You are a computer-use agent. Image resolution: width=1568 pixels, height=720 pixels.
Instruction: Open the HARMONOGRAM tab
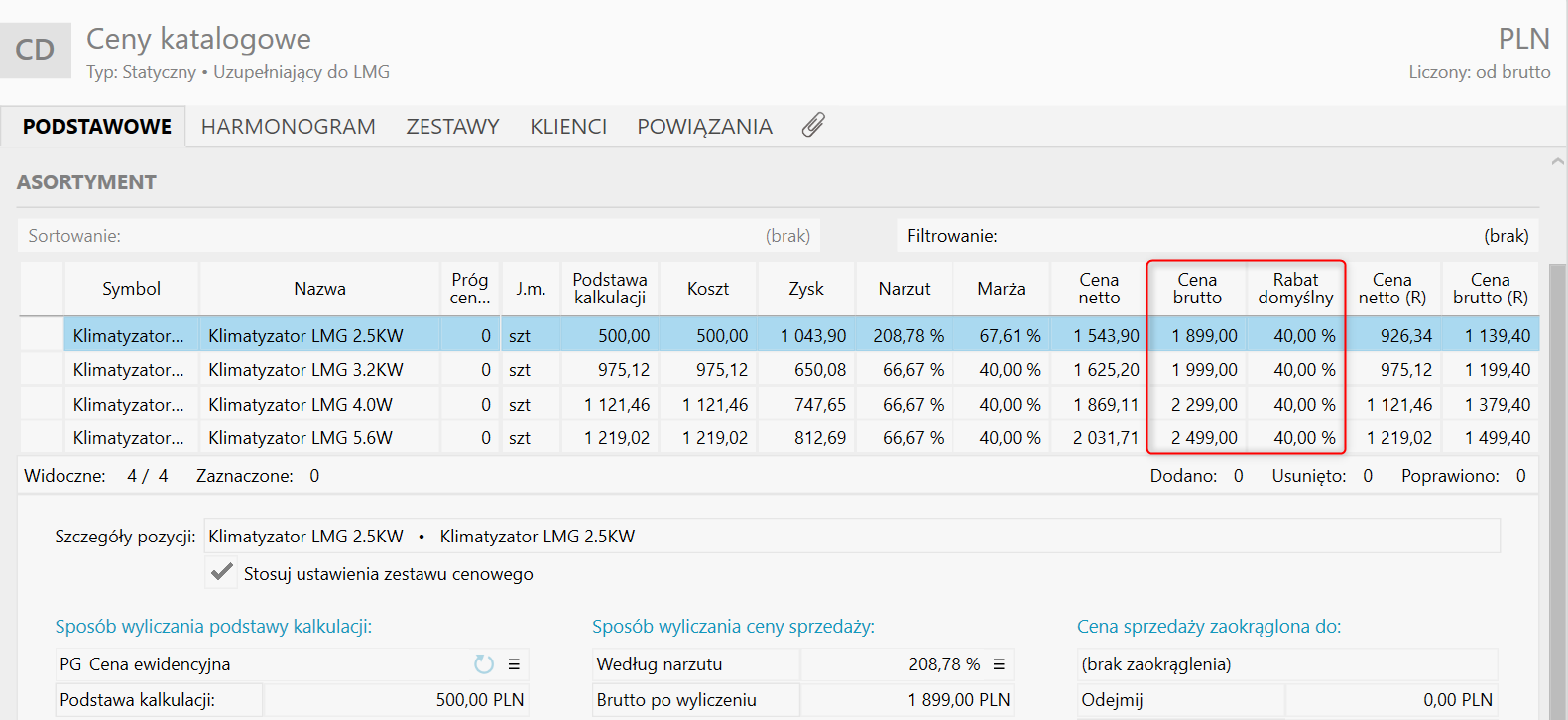point(288,127)
